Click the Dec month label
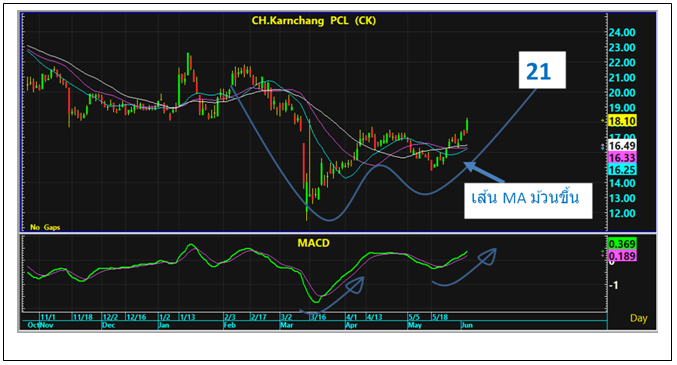 108,325
